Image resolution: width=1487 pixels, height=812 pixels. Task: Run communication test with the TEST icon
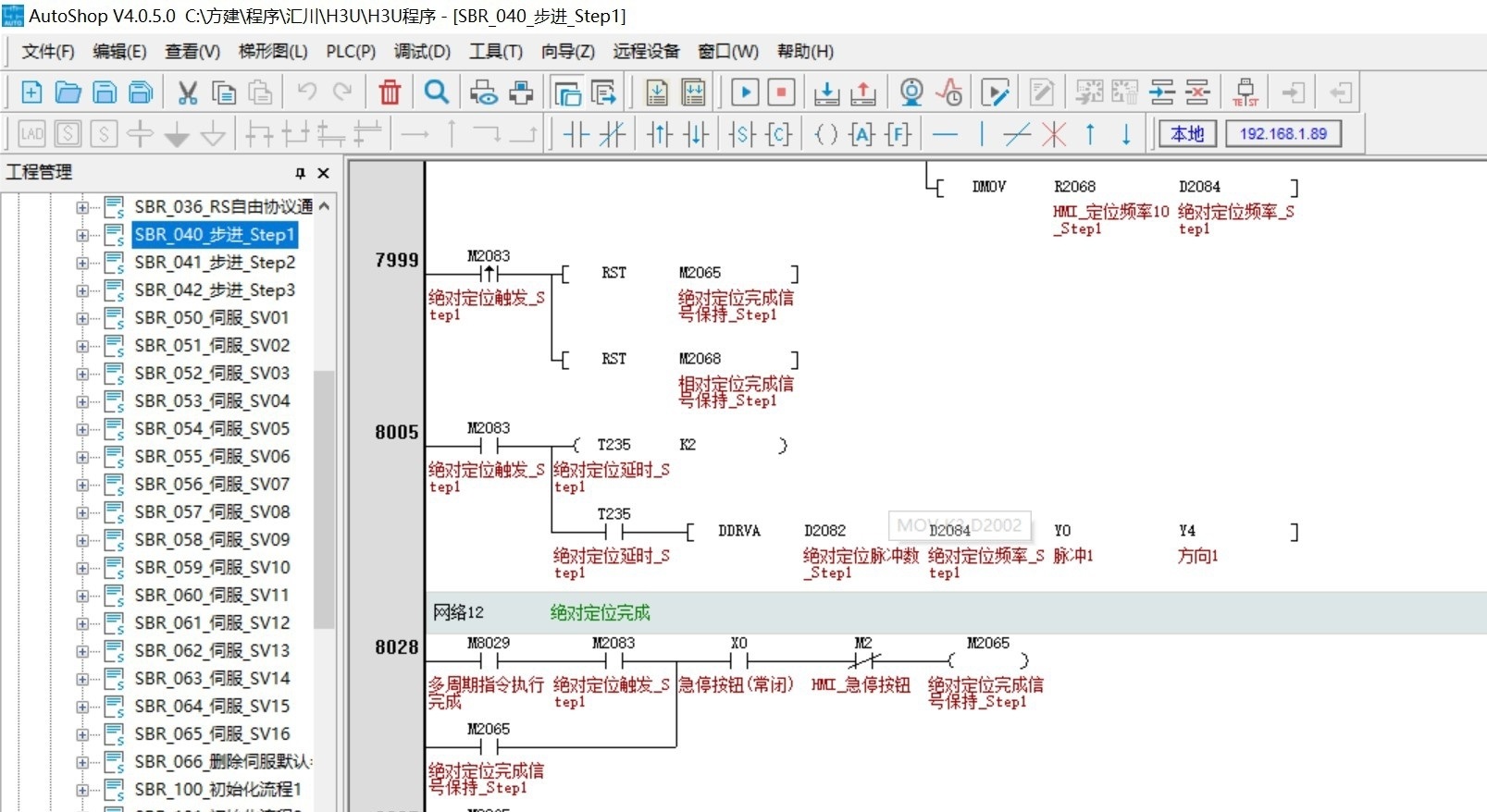[x=1245, y=92]
